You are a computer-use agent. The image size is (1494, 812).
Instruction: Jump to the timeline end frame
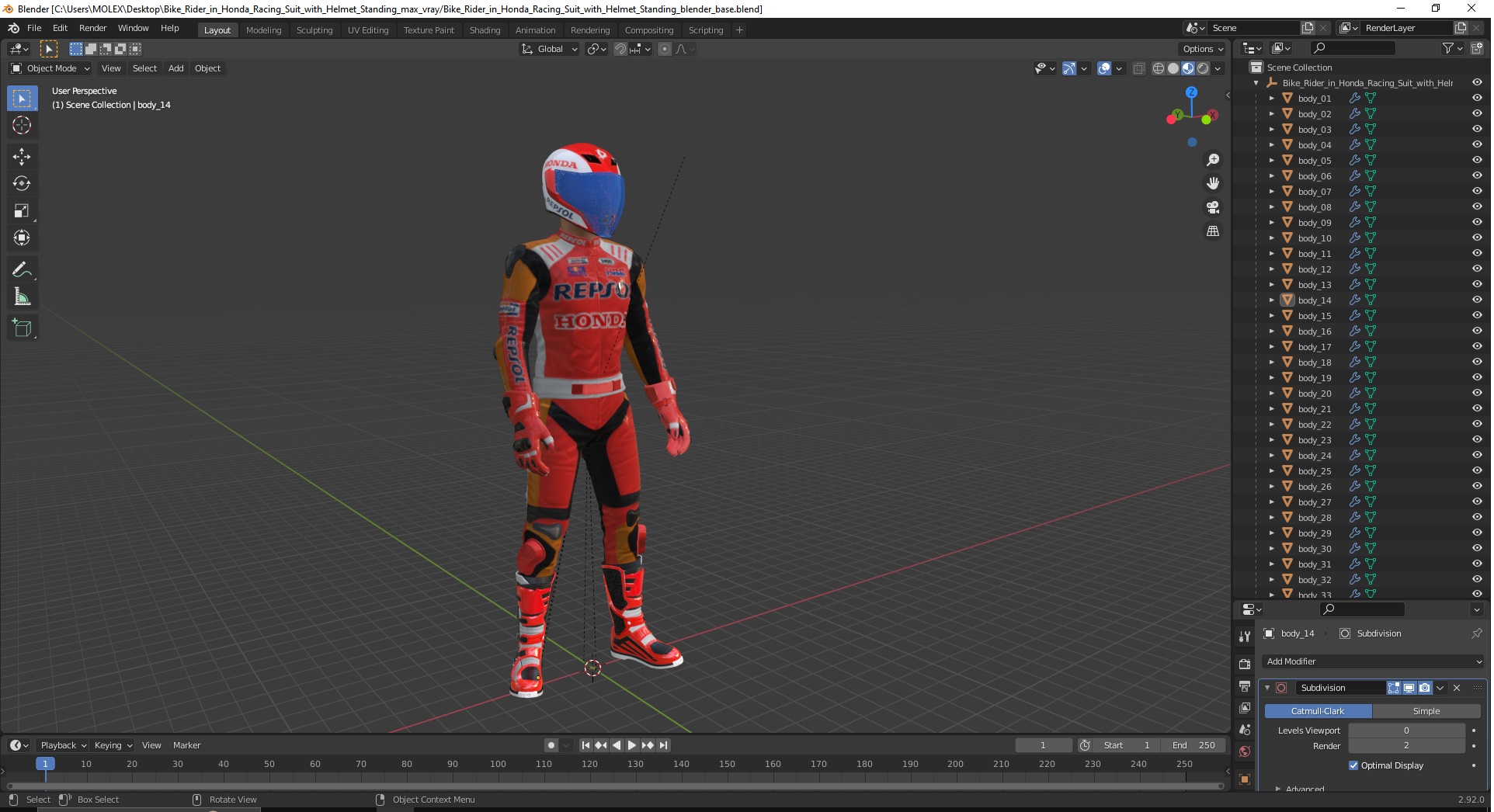pyautogui.click(x=663, y=745)
